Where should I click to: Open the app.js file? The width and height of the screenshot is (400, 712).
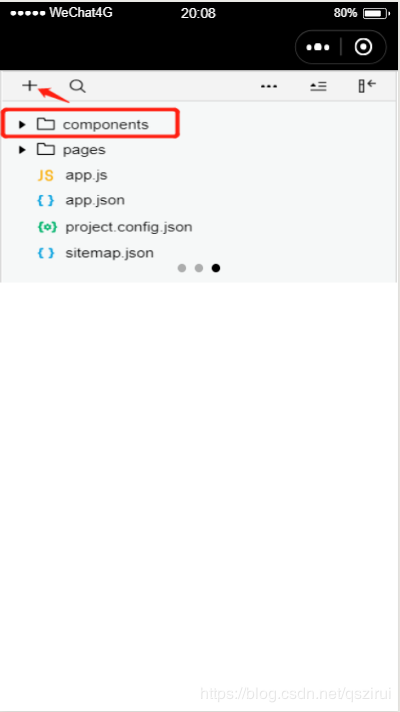[x=86, y=175]
